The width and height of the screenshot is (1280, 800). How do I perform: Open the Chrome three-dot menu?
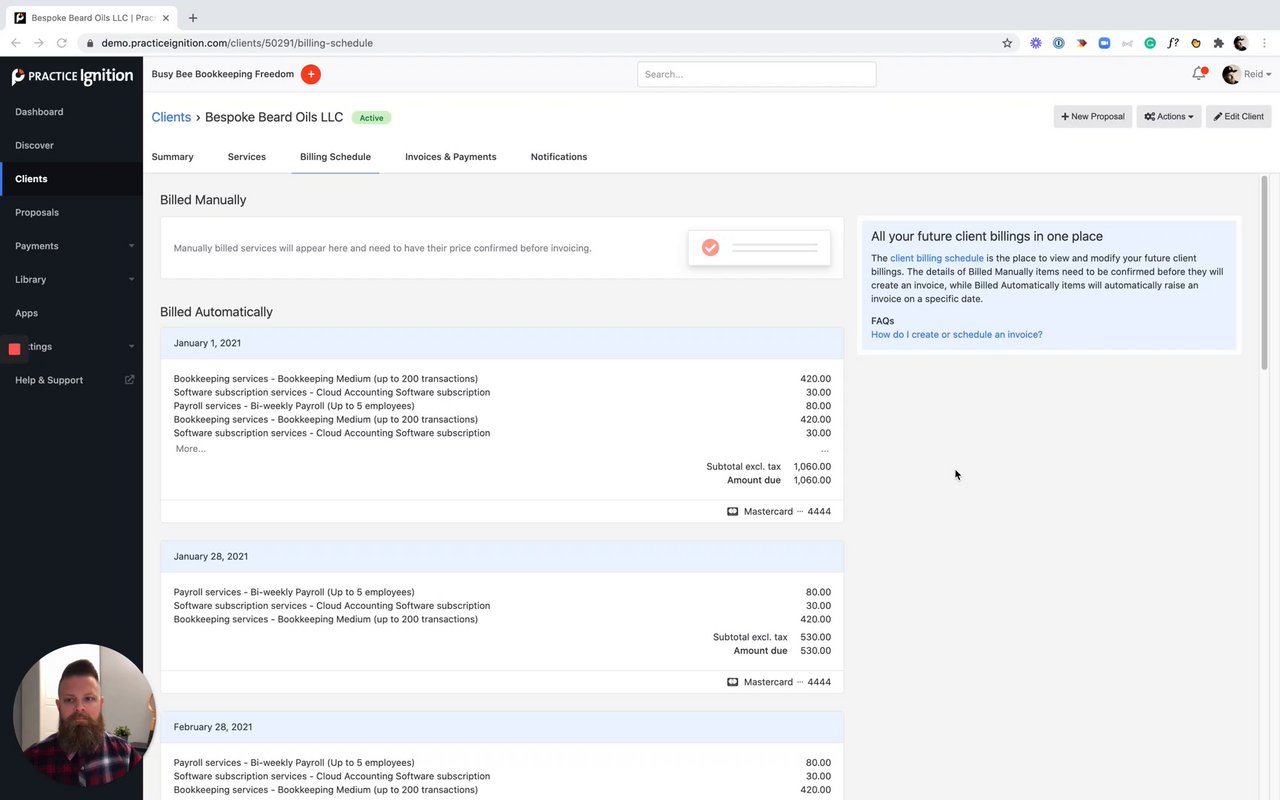click(1264, 43)
